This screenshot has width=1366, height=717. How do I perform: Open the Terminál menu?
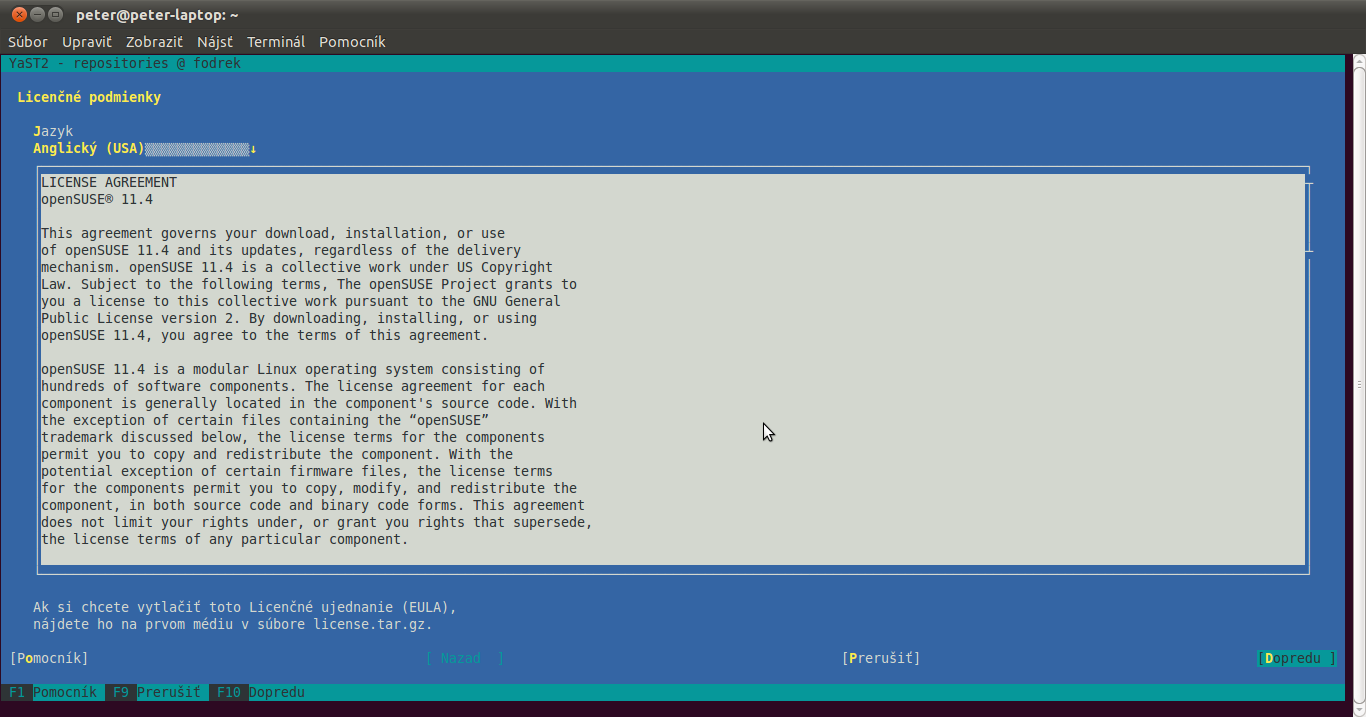tap(276, 42)
